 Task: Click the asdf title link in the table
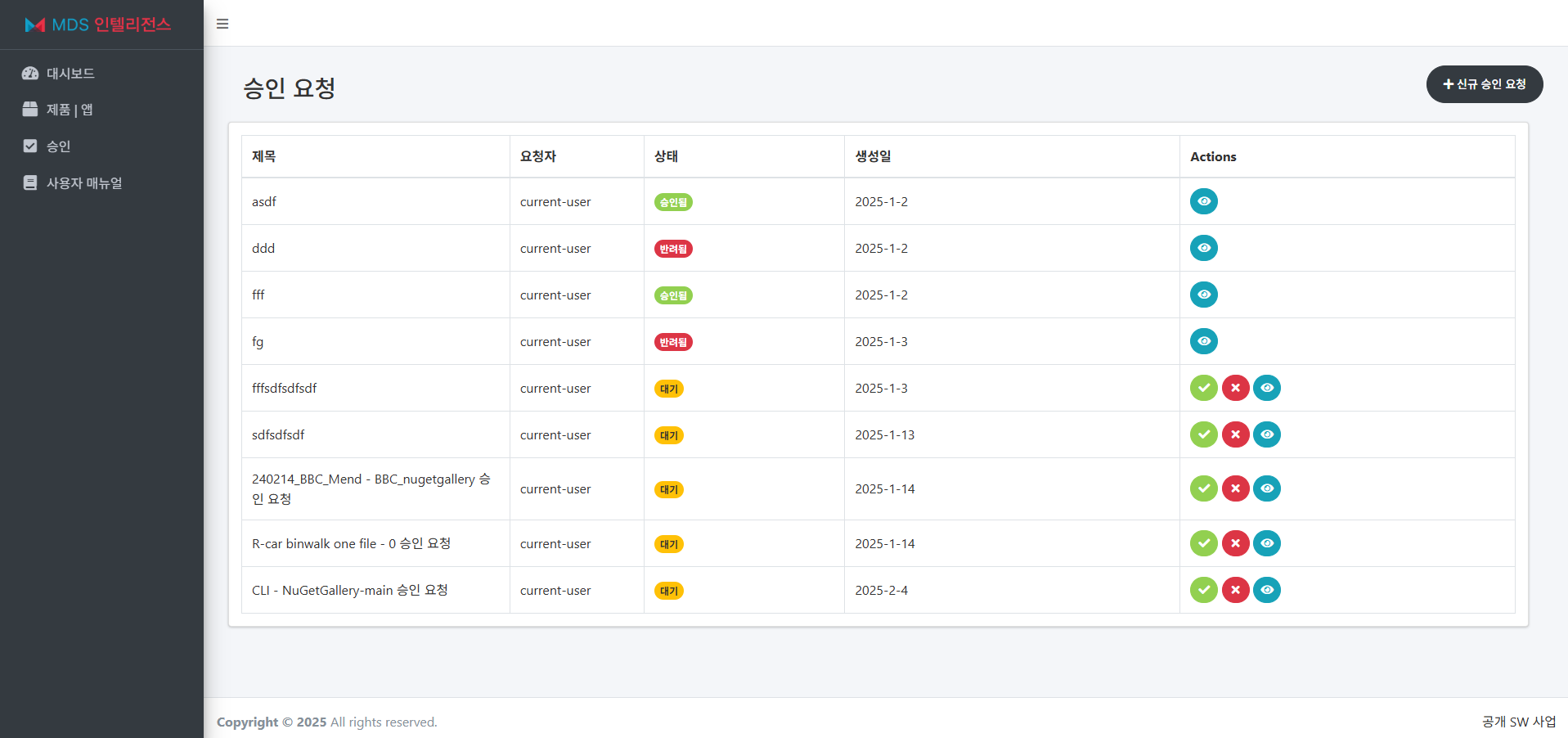(263, 201)
